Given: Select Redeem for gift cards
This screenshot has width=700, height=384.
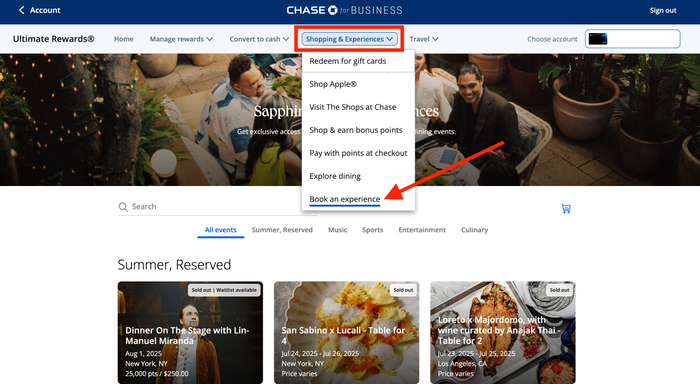Looking at the screenshot, I should coord(348,61).
